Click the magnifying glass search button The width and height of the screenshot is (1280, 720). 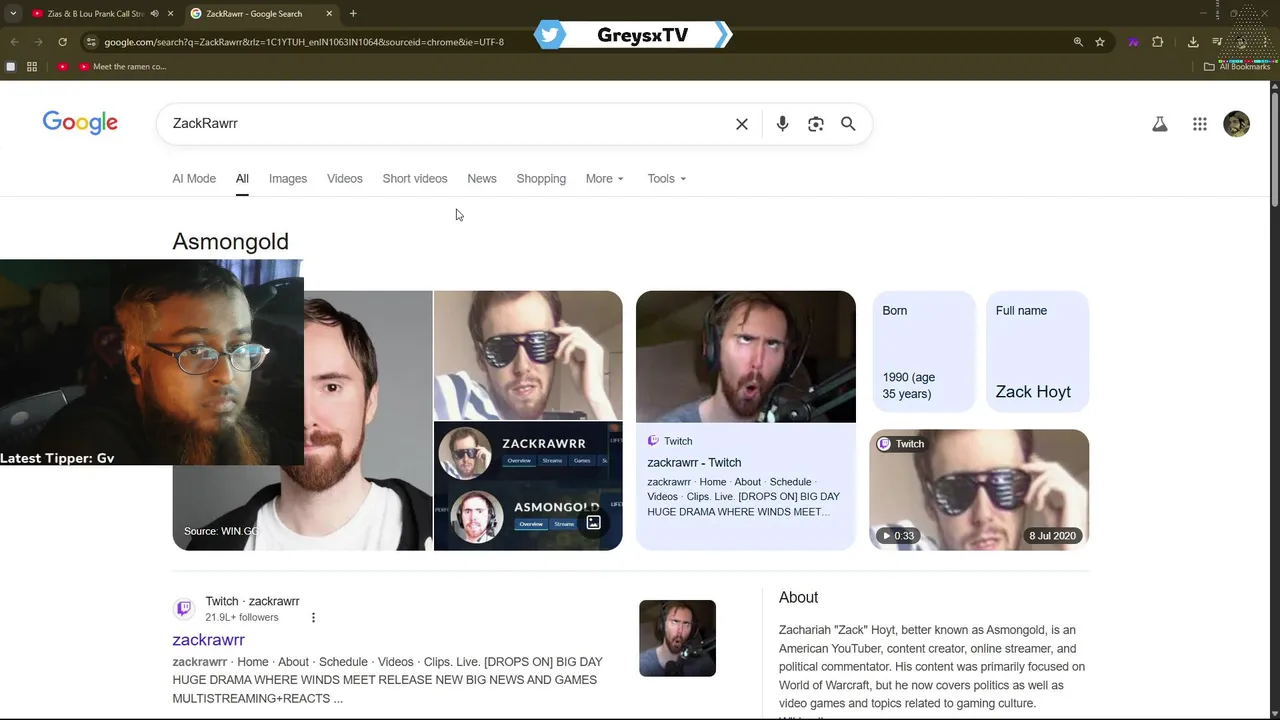click(x=848, y=124)
